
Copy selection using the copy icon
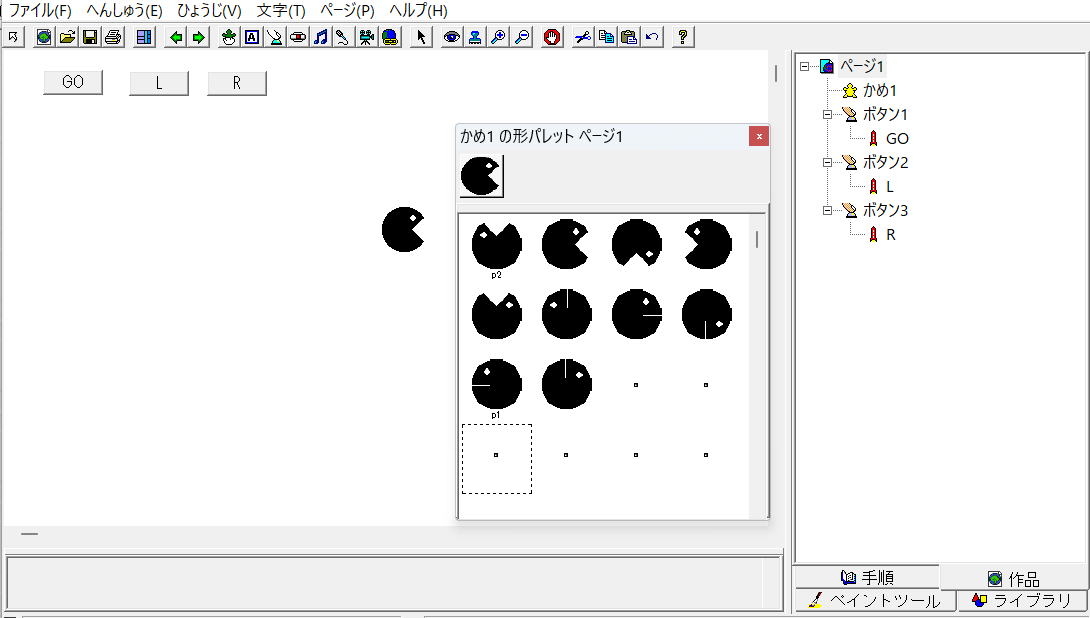tap(606, 37)
